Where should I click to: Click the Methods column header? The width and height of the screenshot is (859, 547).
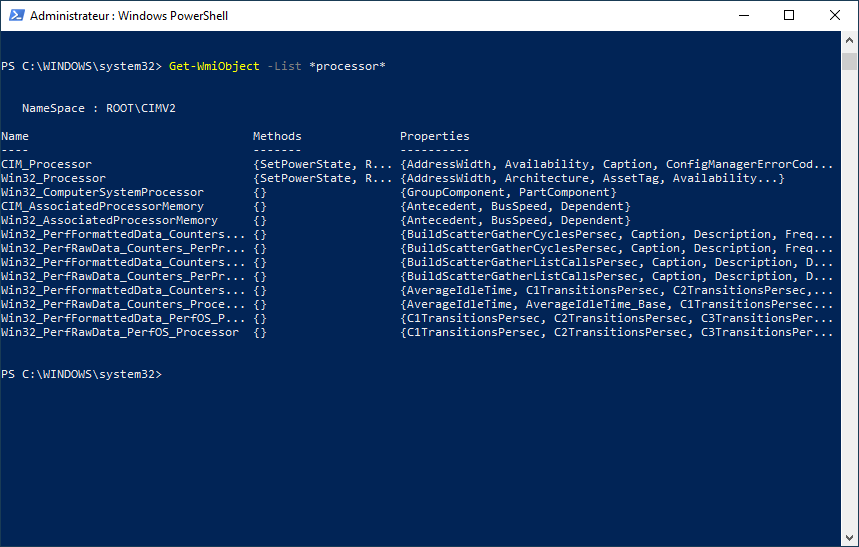pos(277,136)
